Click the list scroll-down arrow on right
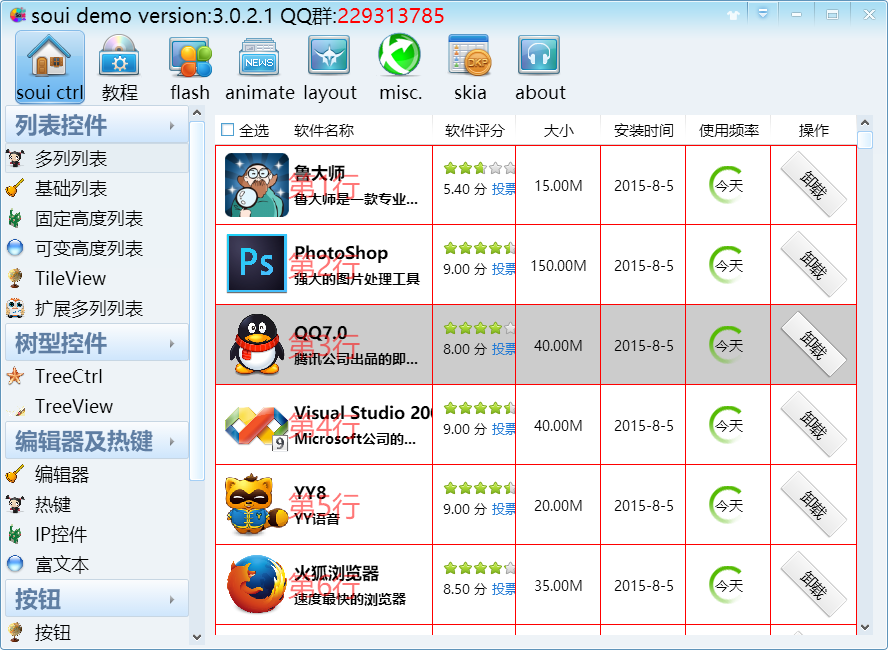Image resolution: width=888 pixels, height=650 pixels. pyautogui.click(x=865, y=627)
